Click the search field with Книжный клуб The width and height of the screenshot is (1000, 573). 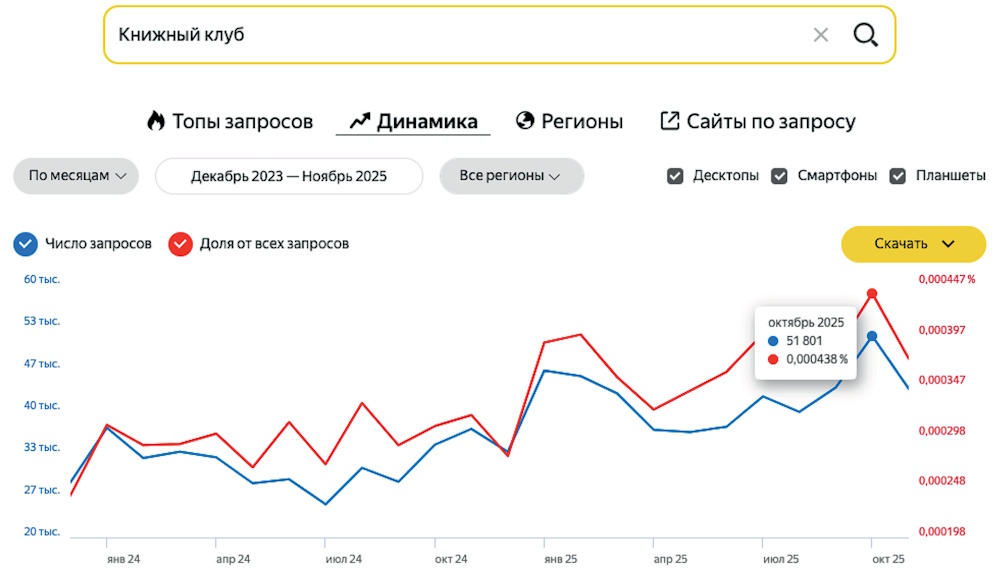pyautogui.click(x=450, y=35)
